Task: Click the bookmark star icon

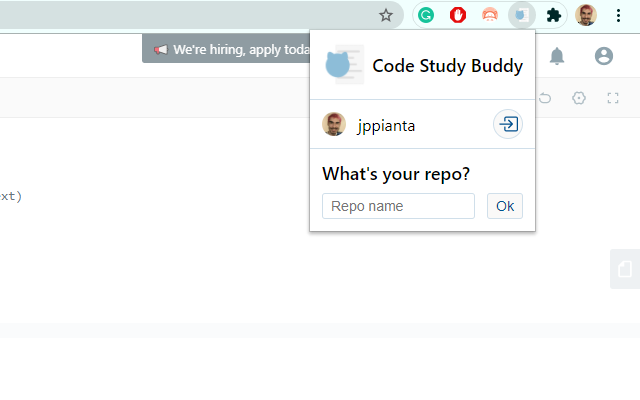Action: (386, 15)
